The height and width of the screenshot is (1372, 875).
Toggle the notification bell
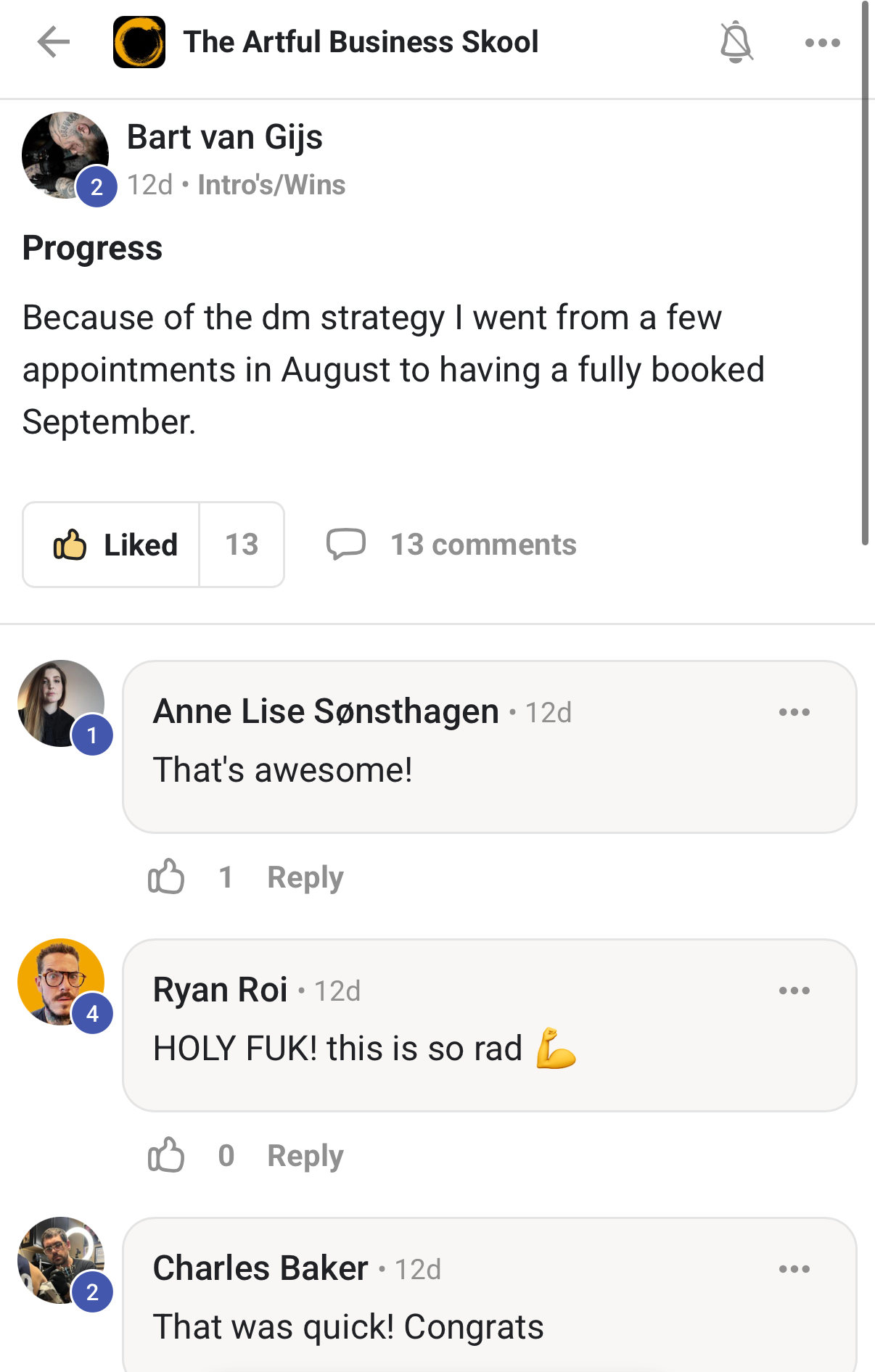coord(736,42)
